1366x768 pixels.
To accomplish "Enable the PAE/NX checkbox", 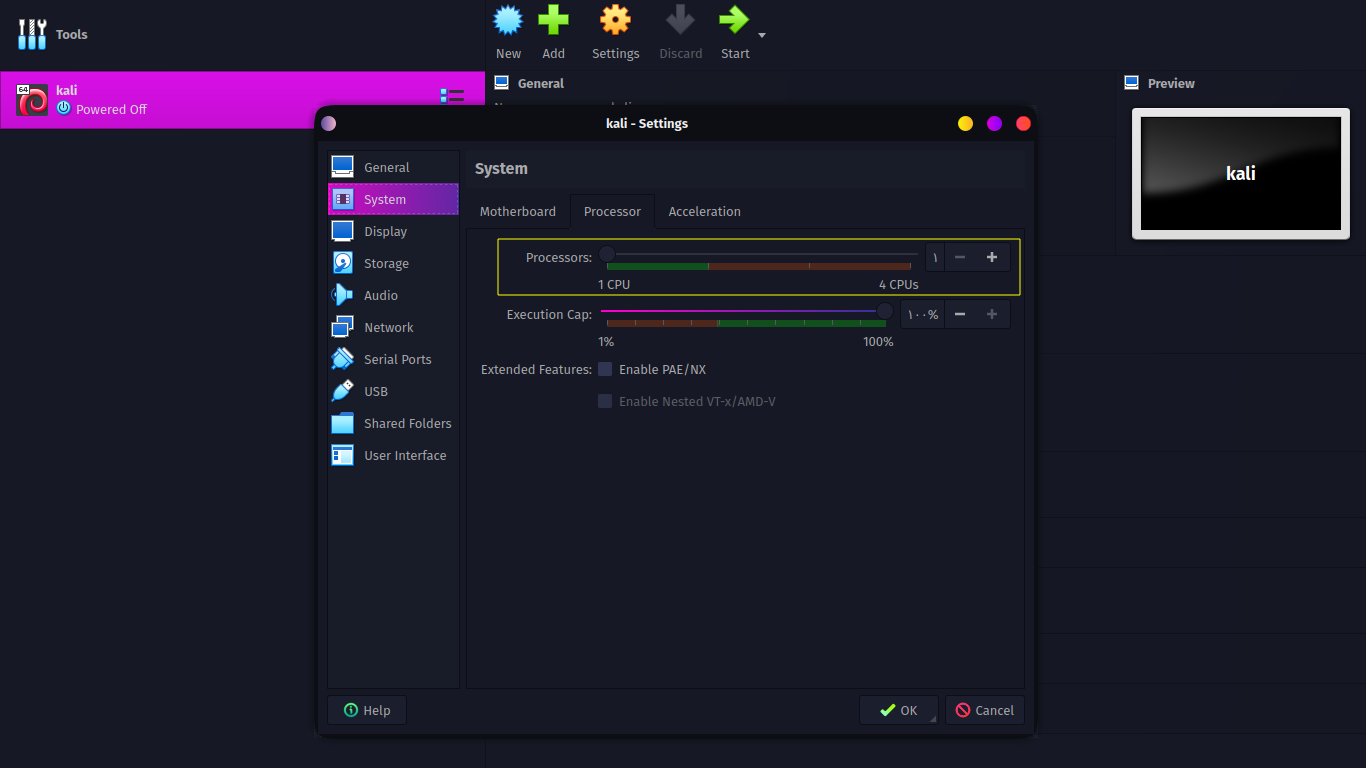I will [x=605, y=369].
